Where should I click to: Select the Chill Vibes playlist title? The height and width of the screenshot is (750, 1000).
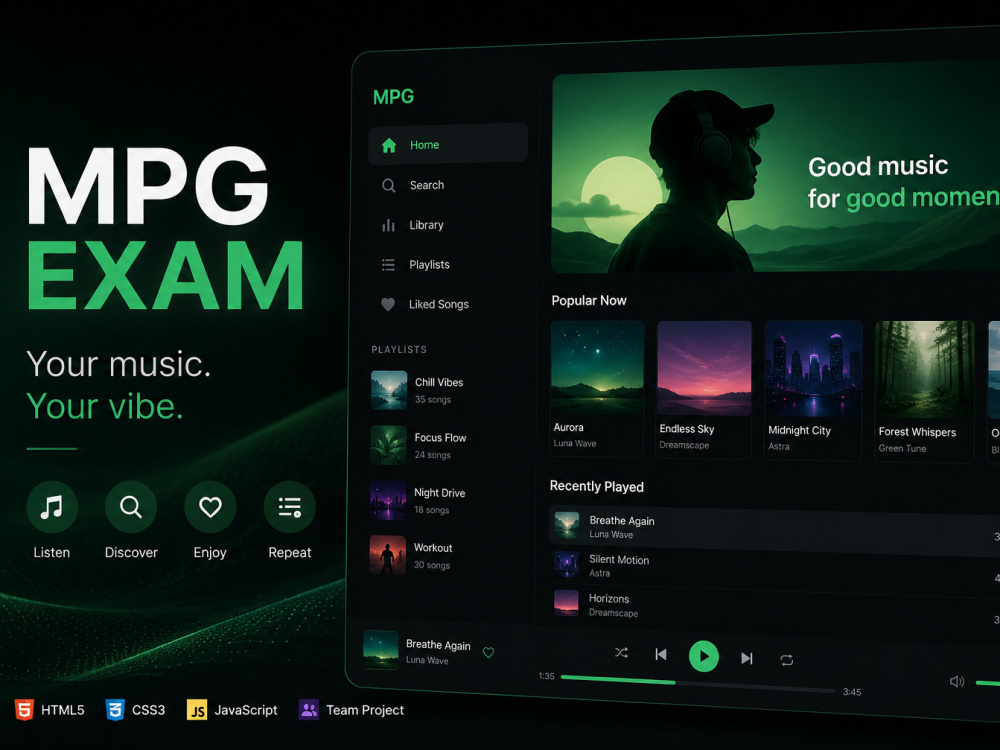click(x=439, y=382)
